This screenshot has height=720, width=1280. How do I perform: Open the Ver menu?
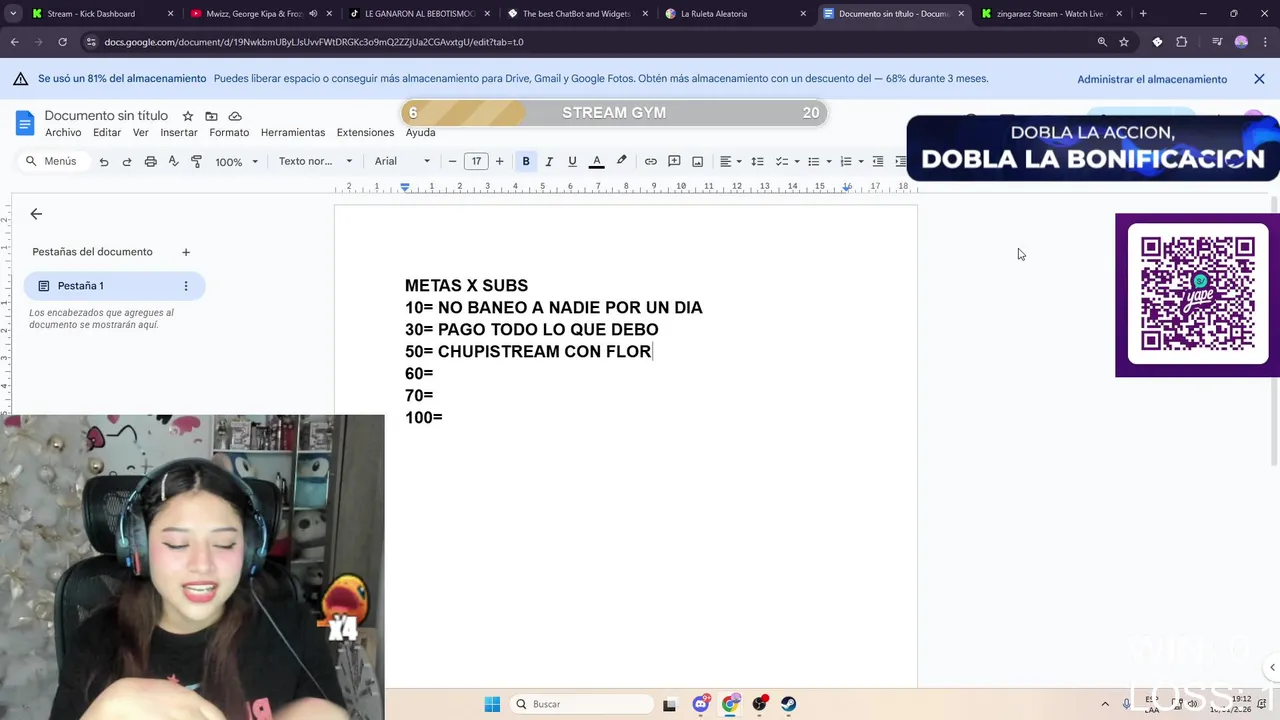pyautogui.click(x=141, y=132)
